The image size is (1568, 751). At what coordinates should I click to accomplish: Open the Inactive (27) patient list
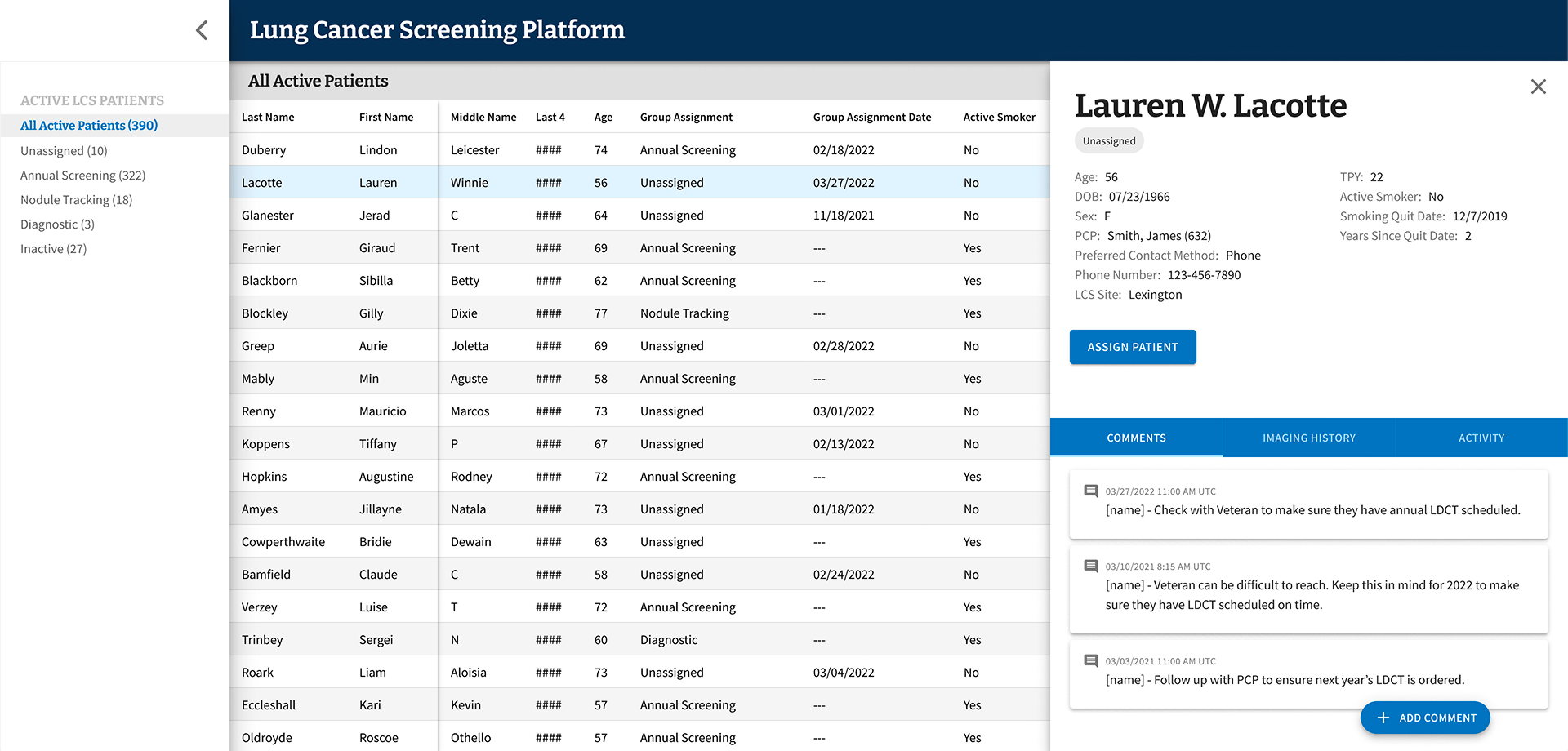click(53, 249)
